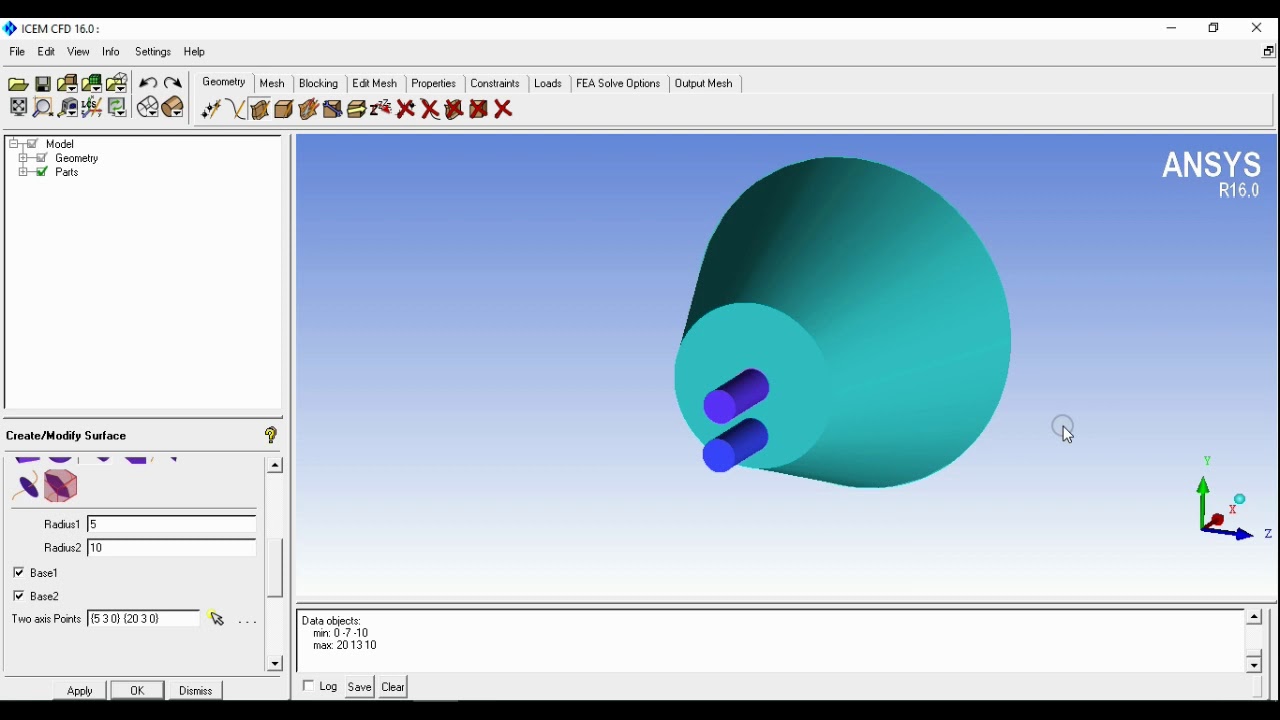Switch to Solid shaded display mode

(x=173, y=108)
